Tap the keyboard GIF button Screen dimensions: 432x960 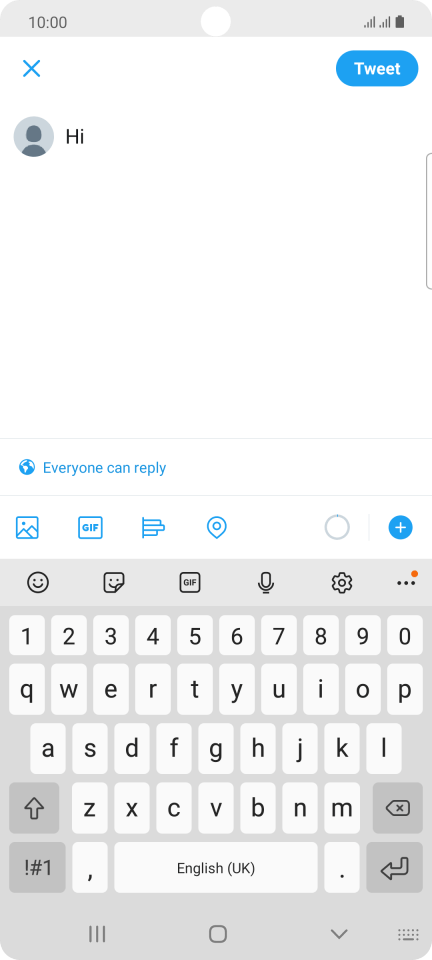[x=190, y=582]
